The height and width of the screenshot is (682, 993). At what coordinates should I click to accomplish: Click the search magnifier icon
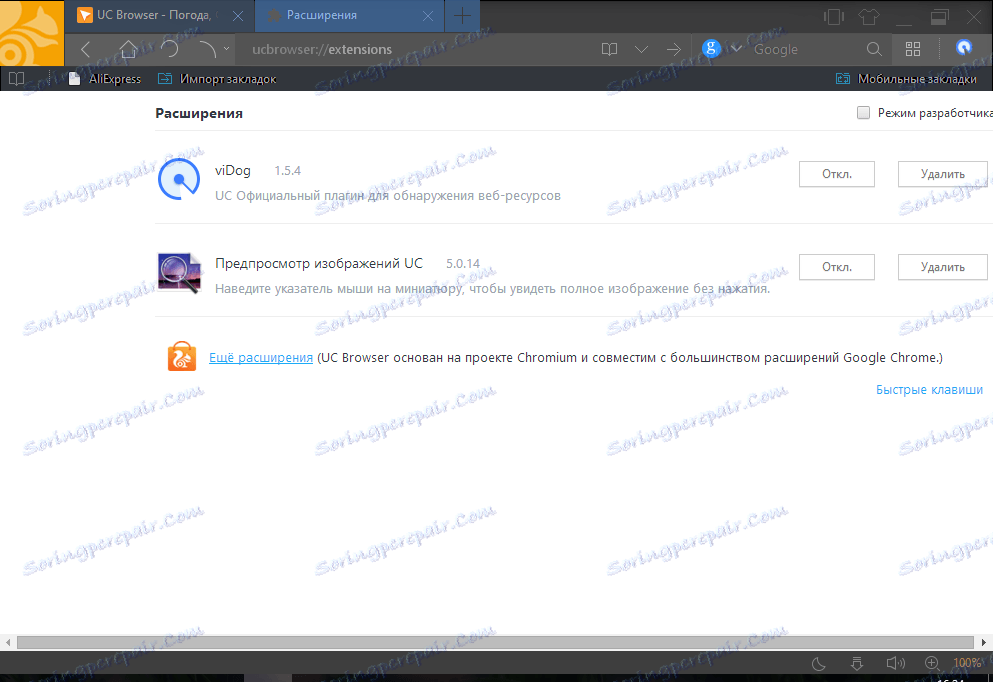(x=874, y=49)
